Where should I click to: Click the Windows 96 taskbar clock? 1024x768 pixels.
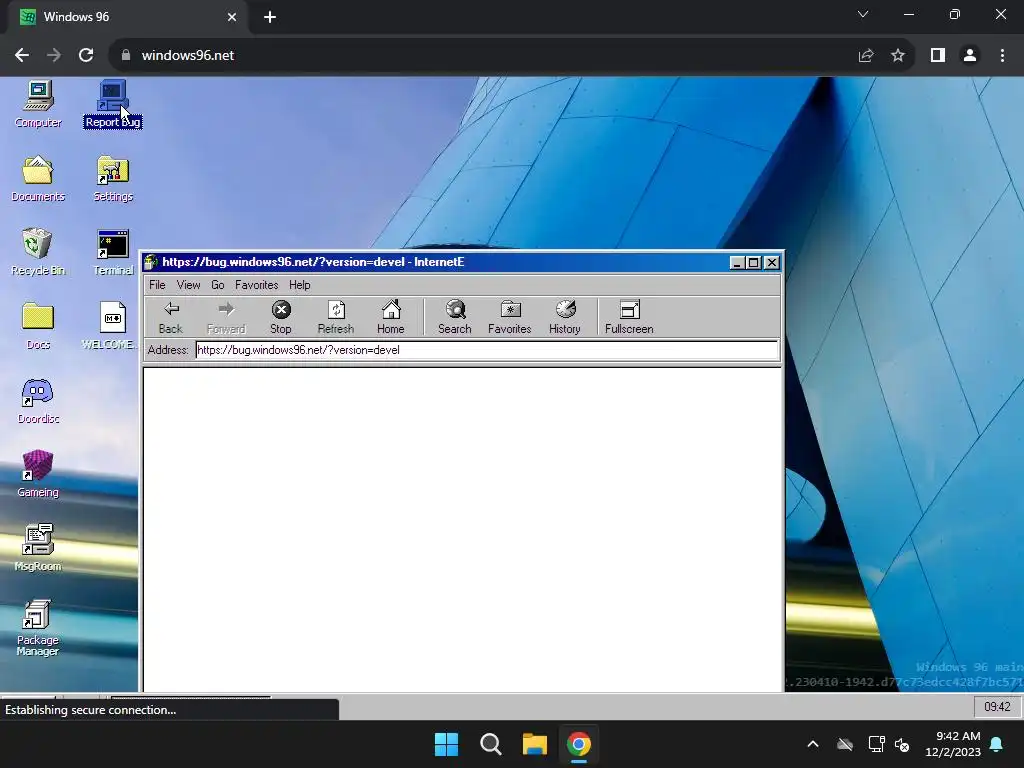click(x=997, y=707)
